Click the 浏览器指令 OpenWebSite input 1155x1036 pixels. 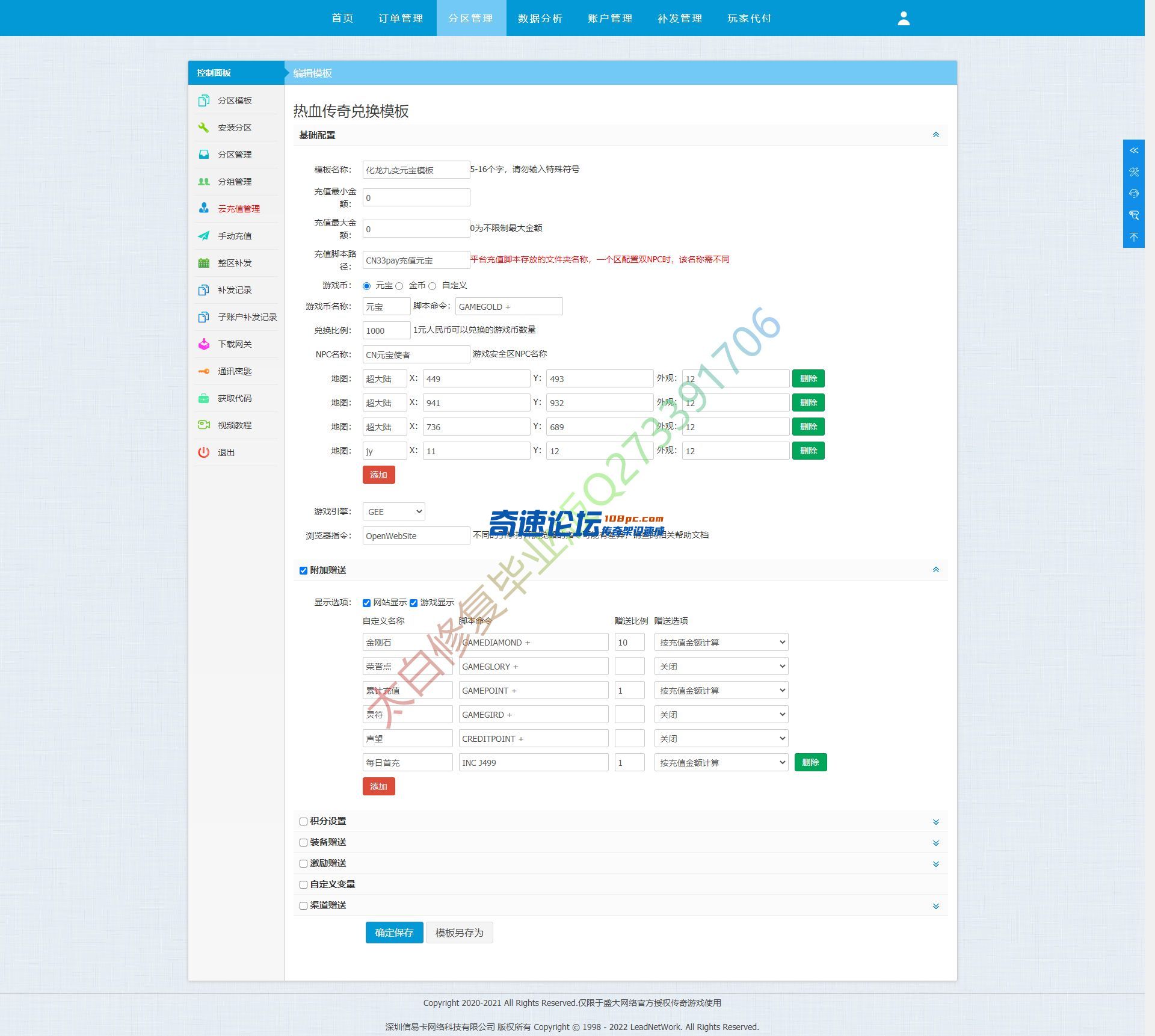click(416, 535)
